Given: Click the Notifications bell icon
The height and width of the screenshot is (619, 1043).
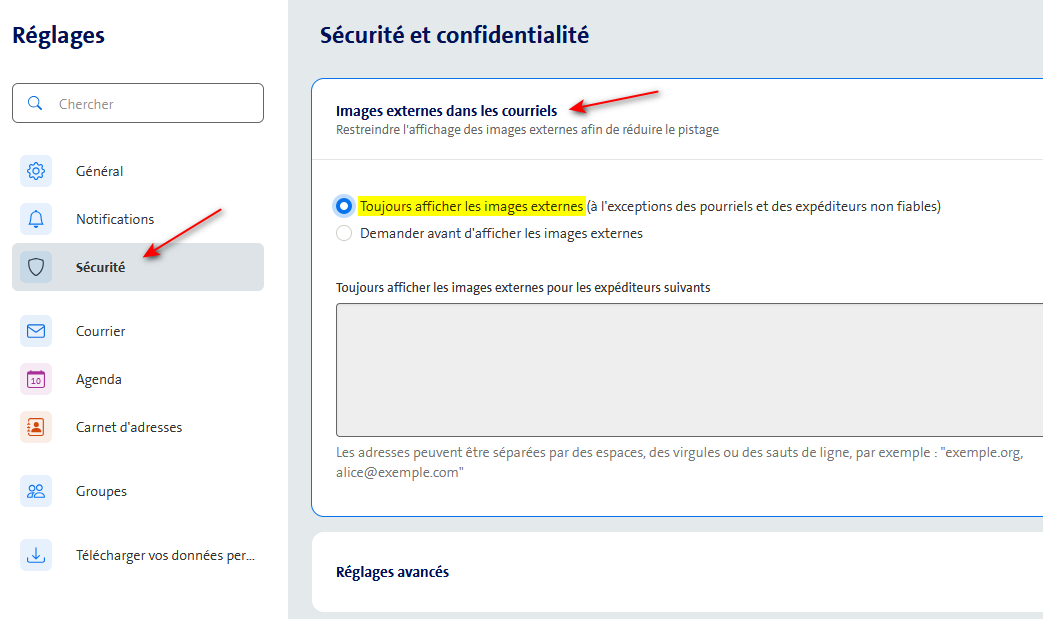Looking at the screenshot, I should [36, 219].
